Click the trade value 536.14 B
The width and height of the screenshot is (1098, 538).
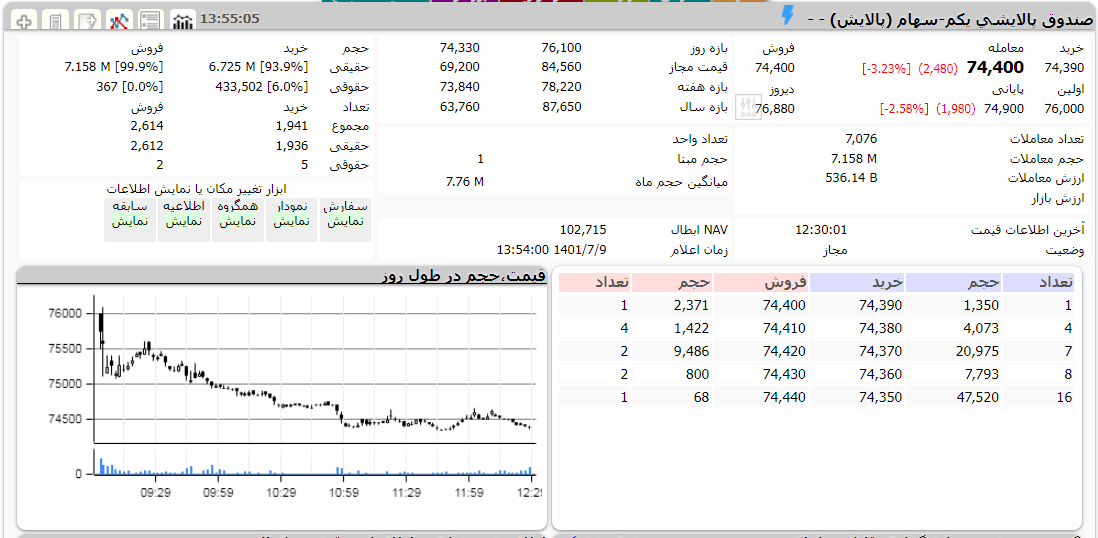point(852,177)
